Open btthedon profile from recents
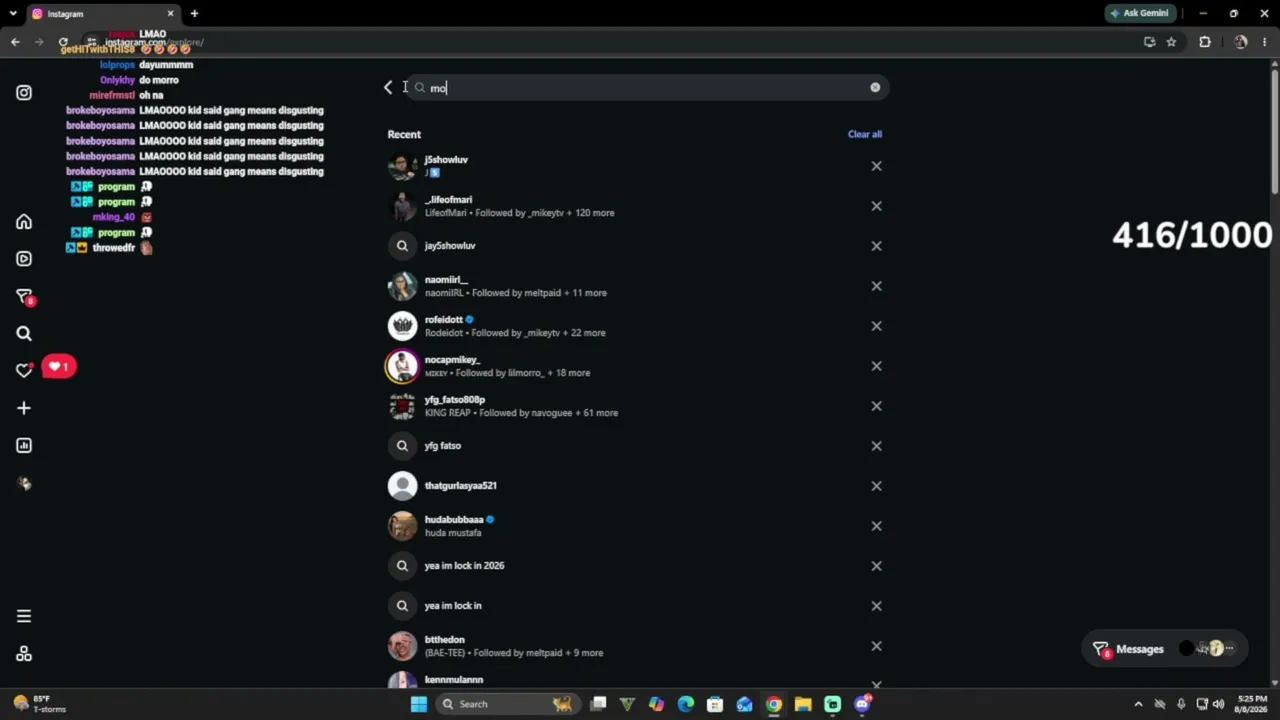 coord(635,646)
